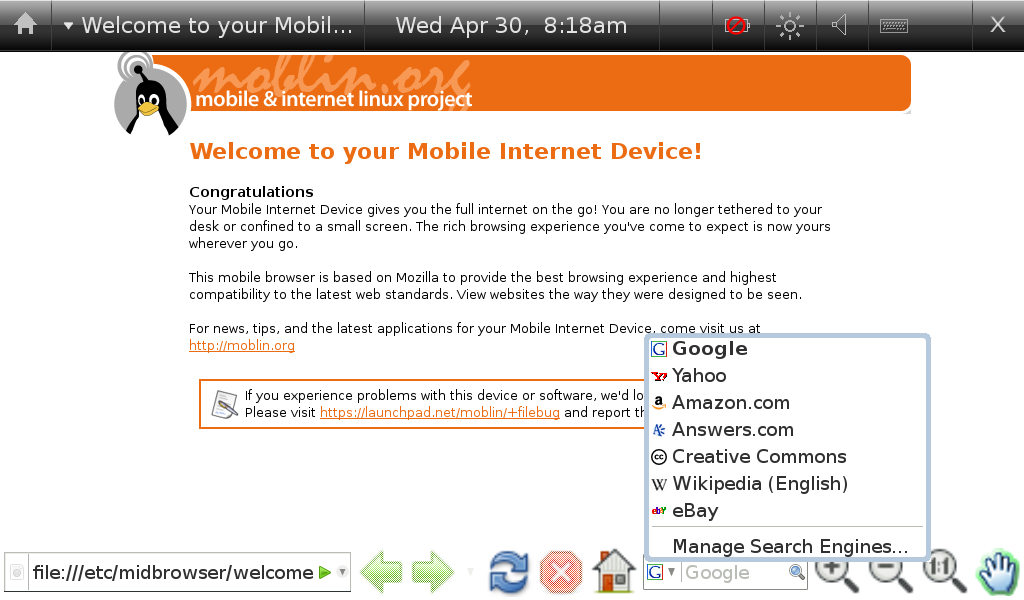Zoom out with minus magnifier
Image resolution: width=1024 pixels, height=600 pixels.
890,575
